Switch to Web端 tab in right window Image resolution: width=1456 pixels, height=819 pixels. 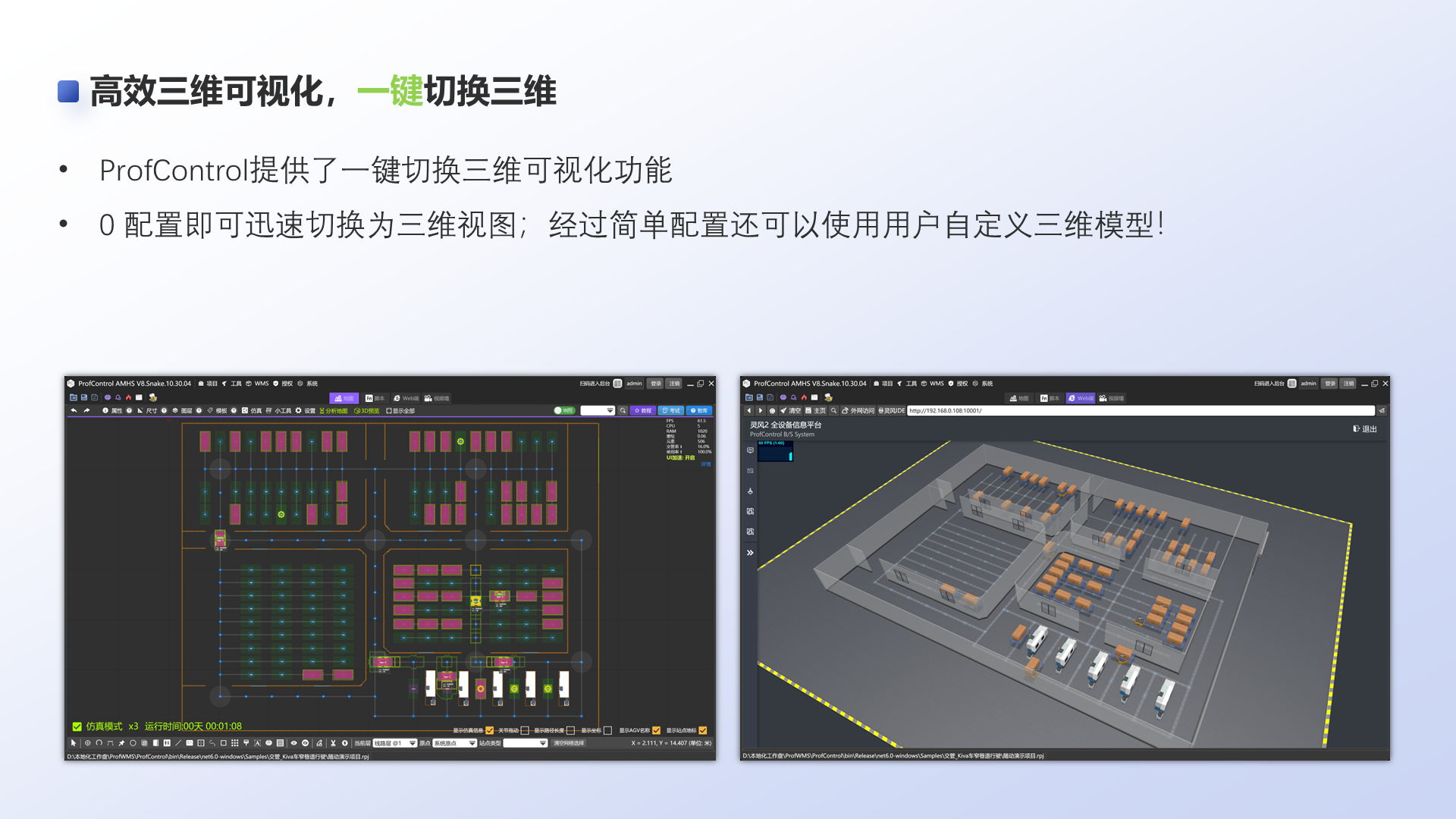(x=1081, y=398)
